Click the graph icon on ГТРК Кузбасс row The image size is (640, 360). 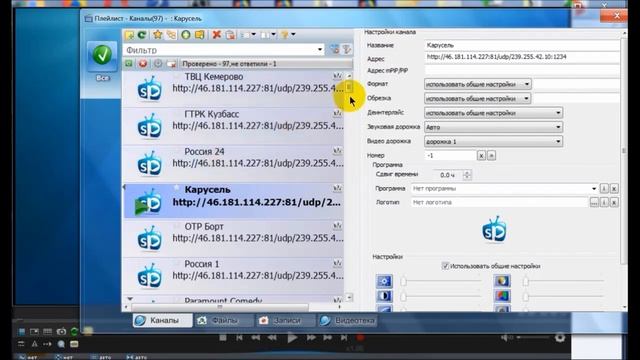click(337, 113)
